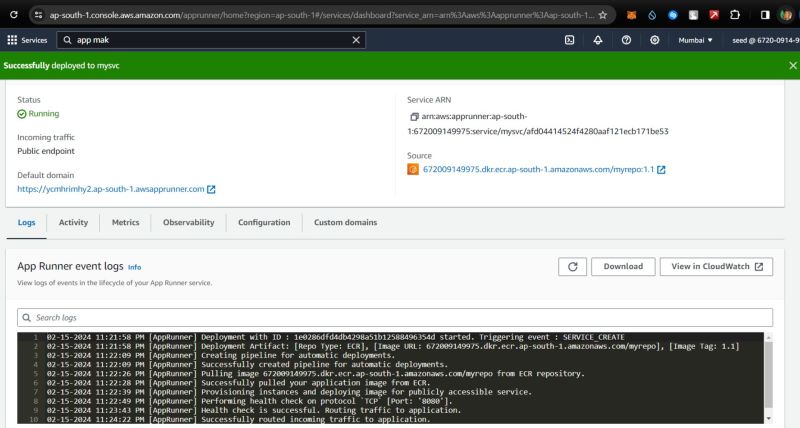
Task: Open the browser profile avatar
Action: pos(786,15)
